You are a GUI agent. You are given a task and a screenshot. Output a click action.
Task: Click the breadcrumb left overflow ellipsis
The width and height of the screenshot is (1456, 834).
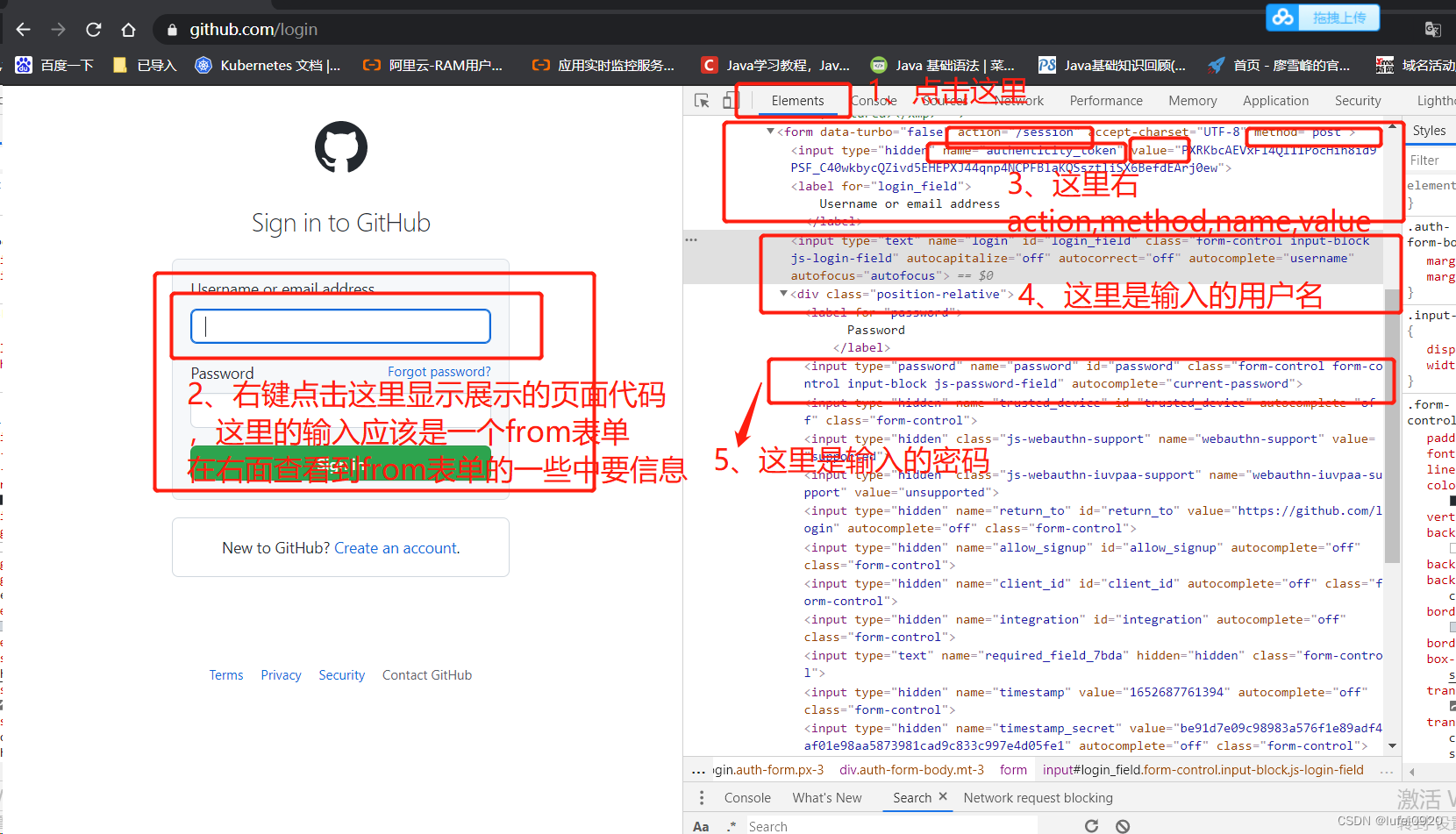pos(699,771)
